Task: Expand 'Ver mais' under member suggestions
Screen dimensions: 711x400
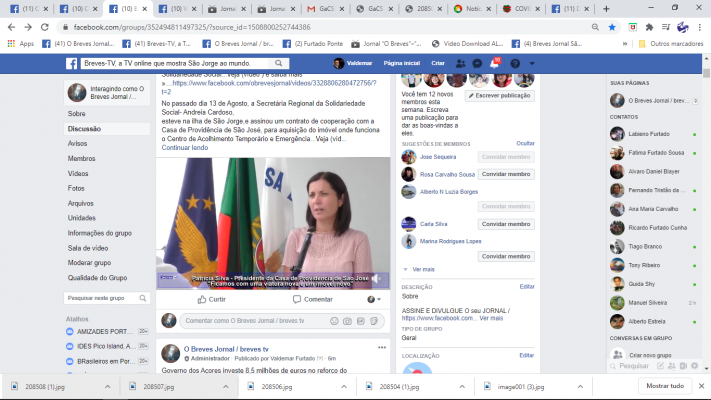Action: pos(423,269)
